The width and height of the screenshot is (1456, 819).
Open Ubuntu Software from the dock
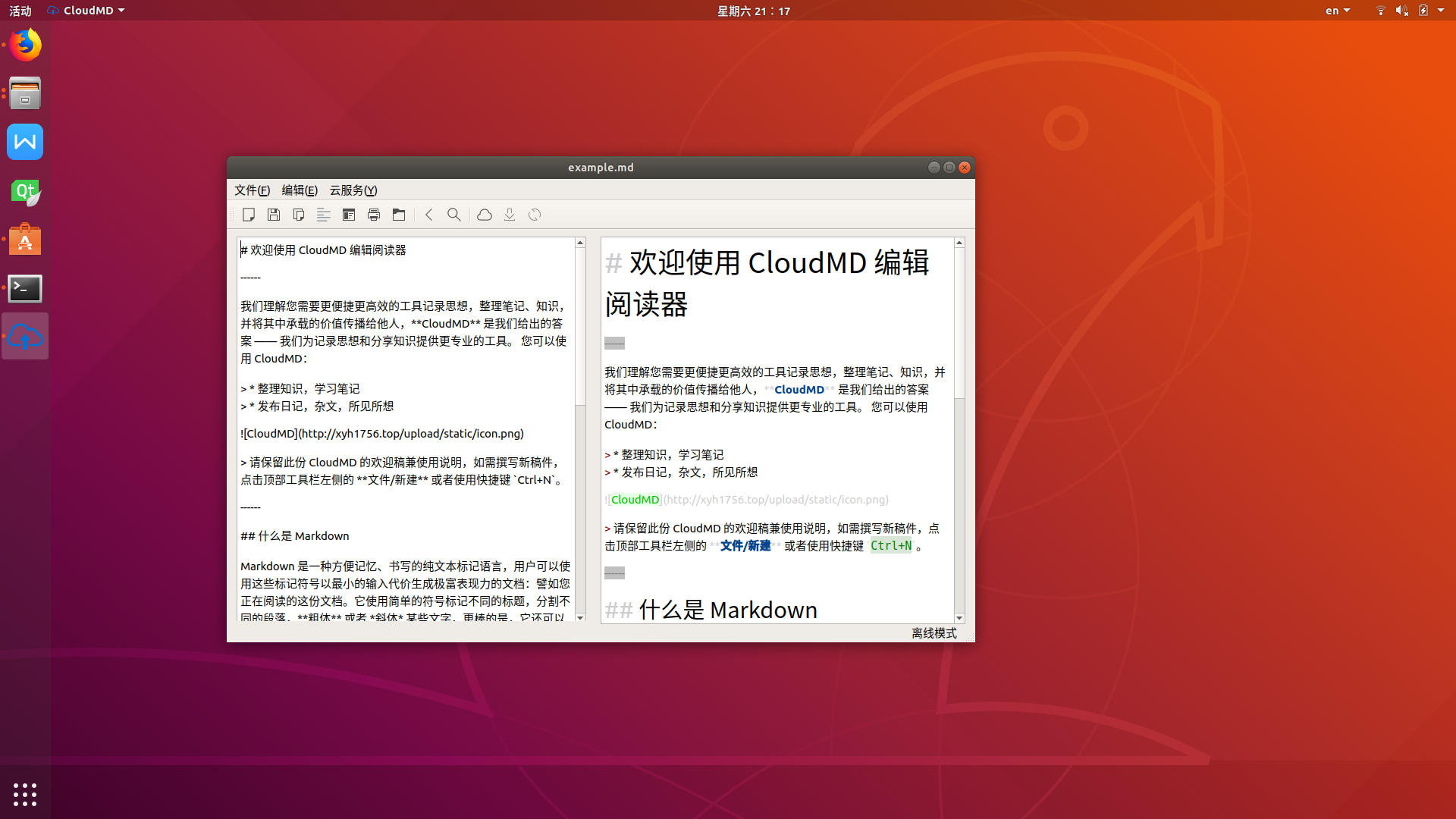25,240
